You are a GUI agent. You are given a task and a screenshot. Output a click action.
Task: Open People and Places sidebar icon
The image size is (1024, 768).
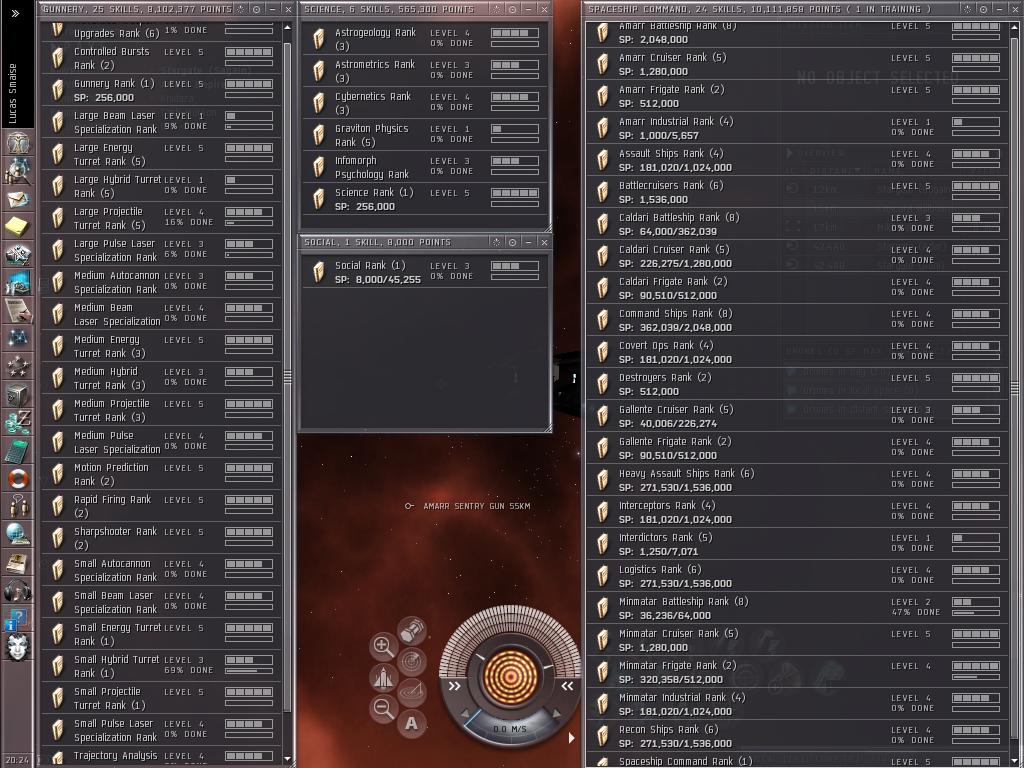point(18,171)
